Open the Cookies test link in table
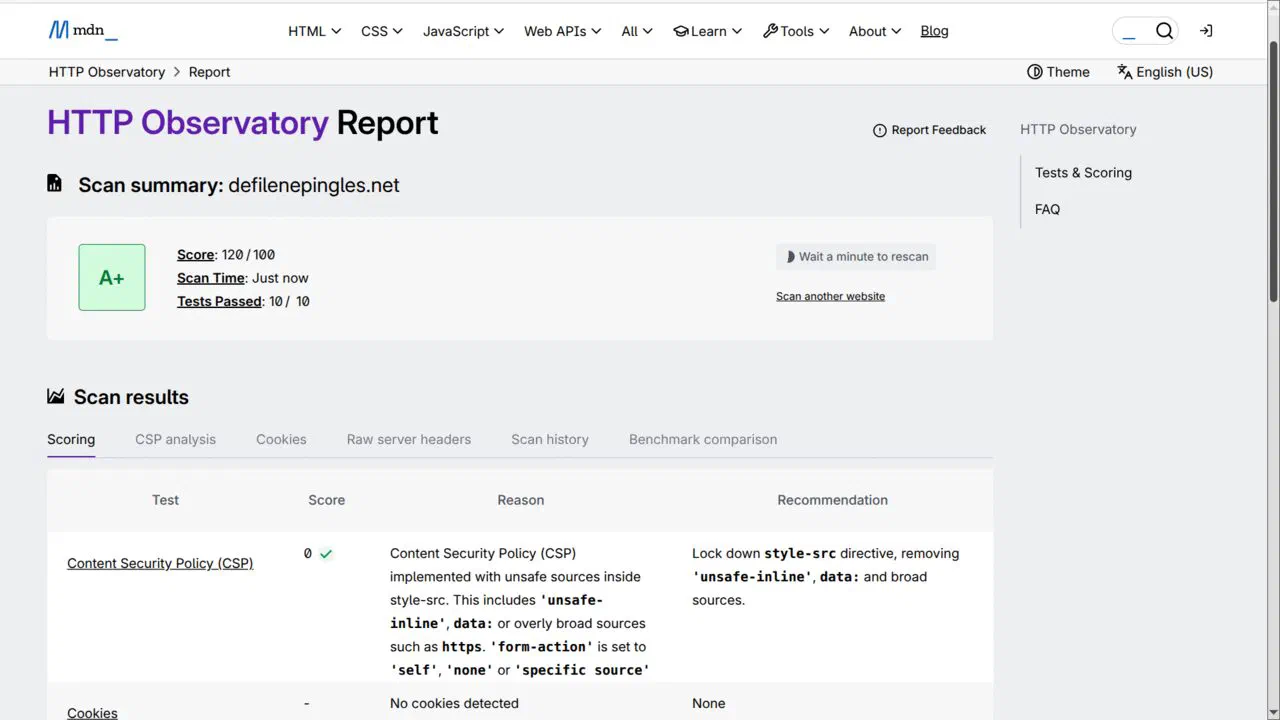1280x720 pixels. (x=92, y=712)
